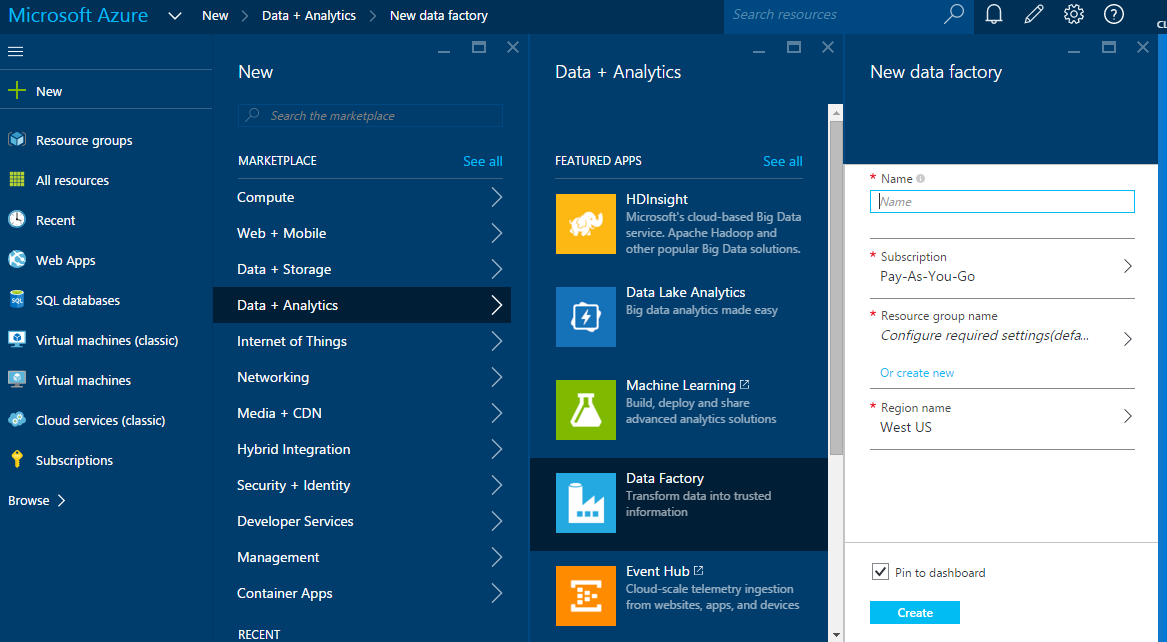This screenshot has width=1167, height=642.
Task: Select the Security + Identity marketplace category
Action: pyautogui.click(x=362, y=485)
